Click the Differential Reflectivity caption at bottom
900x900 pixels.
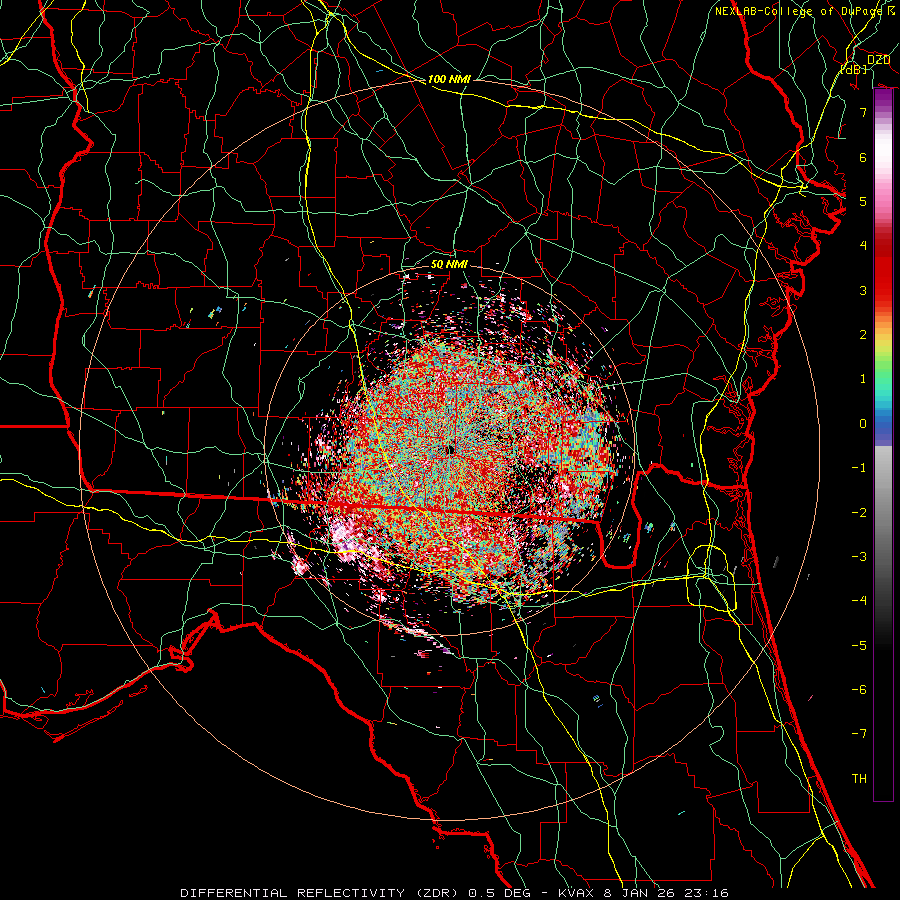454,893
